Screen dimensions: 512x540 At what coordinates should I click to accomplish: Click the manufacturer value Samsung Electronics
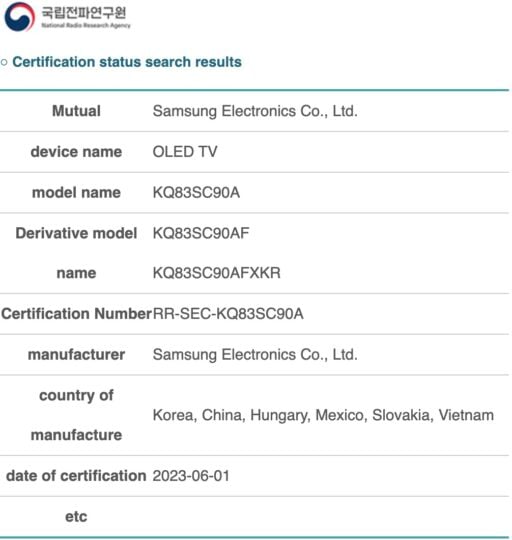tap(255, 354)
